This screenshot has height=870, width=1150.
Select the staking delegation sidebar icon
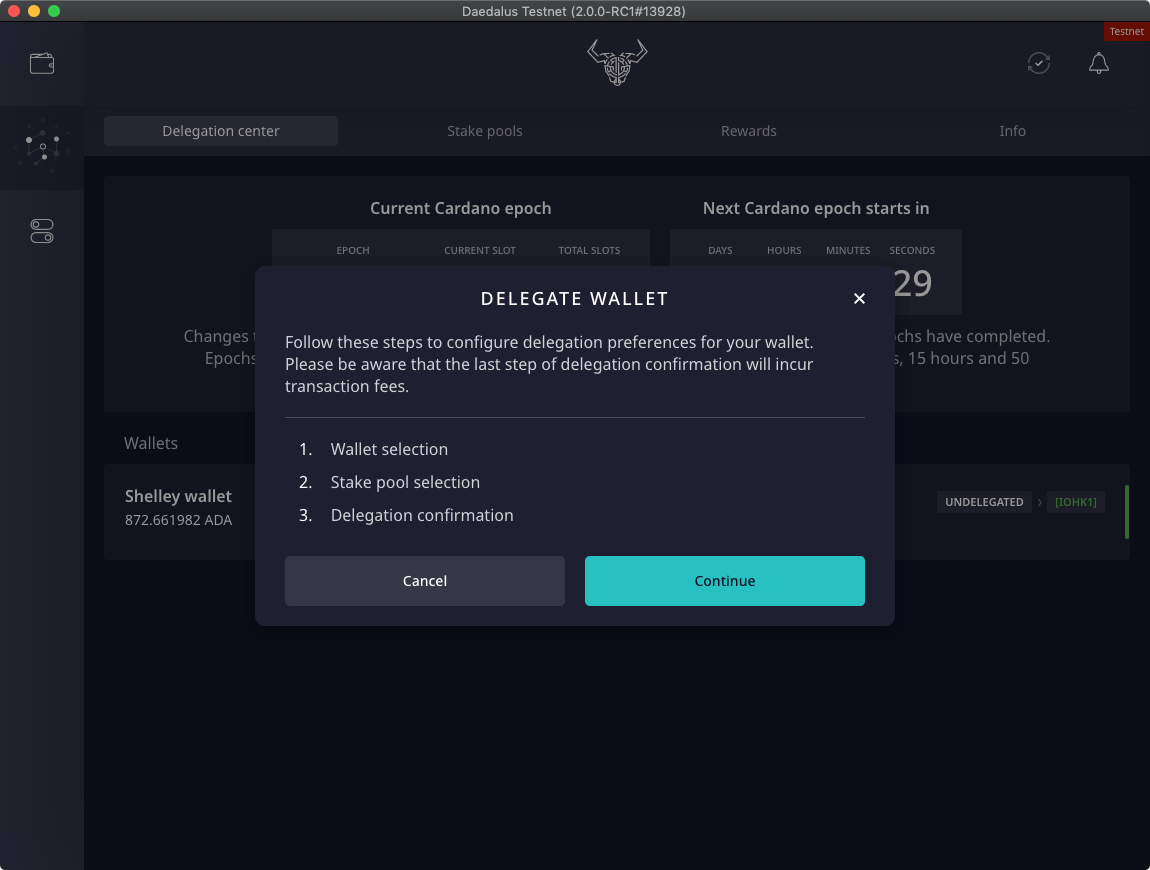(x=42, y=147)
